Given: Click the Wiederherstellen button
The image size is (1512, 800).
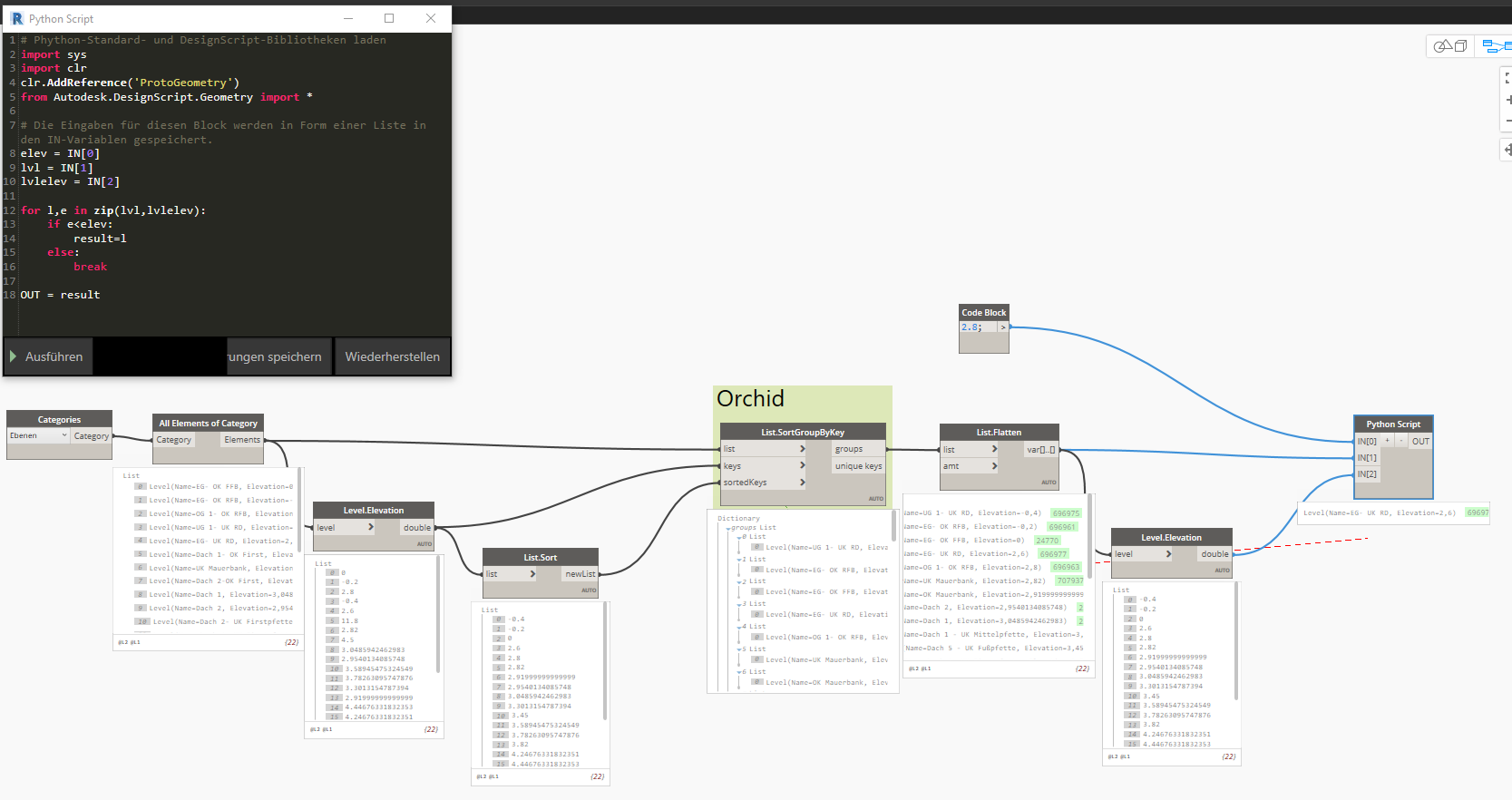Looking at the screenshot, I should pyautogui.click(x=392, y=356).
